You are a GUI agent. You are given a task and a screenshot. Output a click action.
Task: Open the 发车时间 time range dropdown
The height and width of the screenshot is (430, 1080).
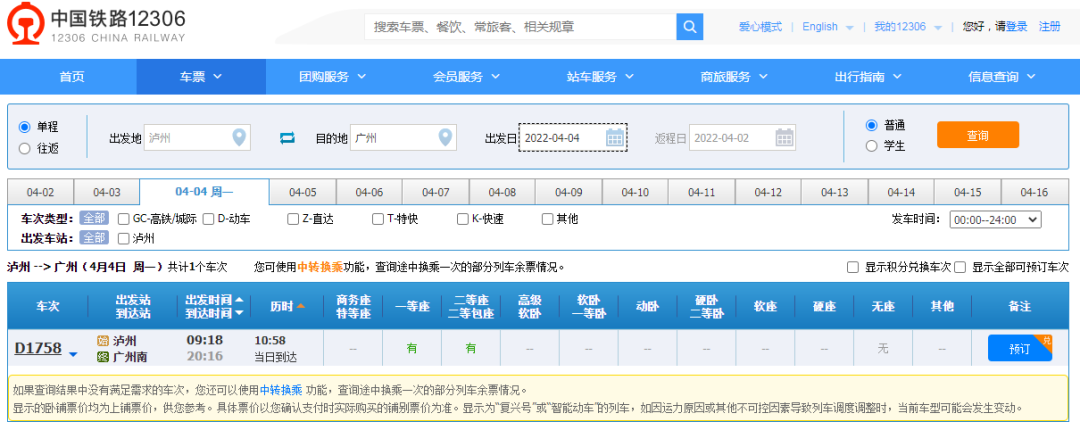pyautogui.click(x=994, y=219)
